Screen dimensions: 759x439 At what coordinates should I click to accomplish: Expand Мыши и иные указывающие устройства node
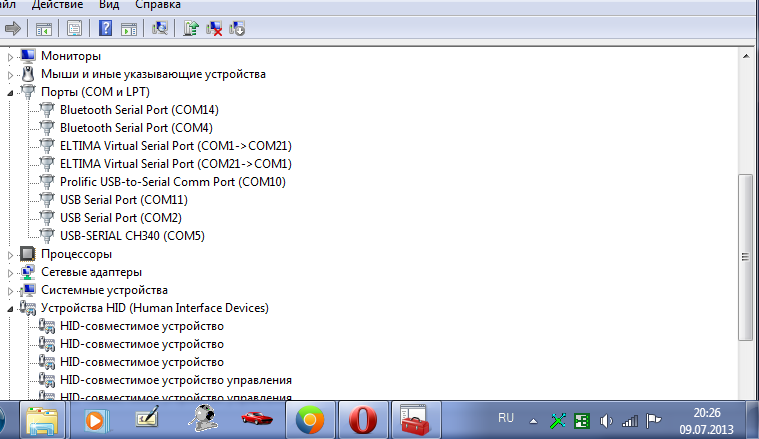click(10, 75)
